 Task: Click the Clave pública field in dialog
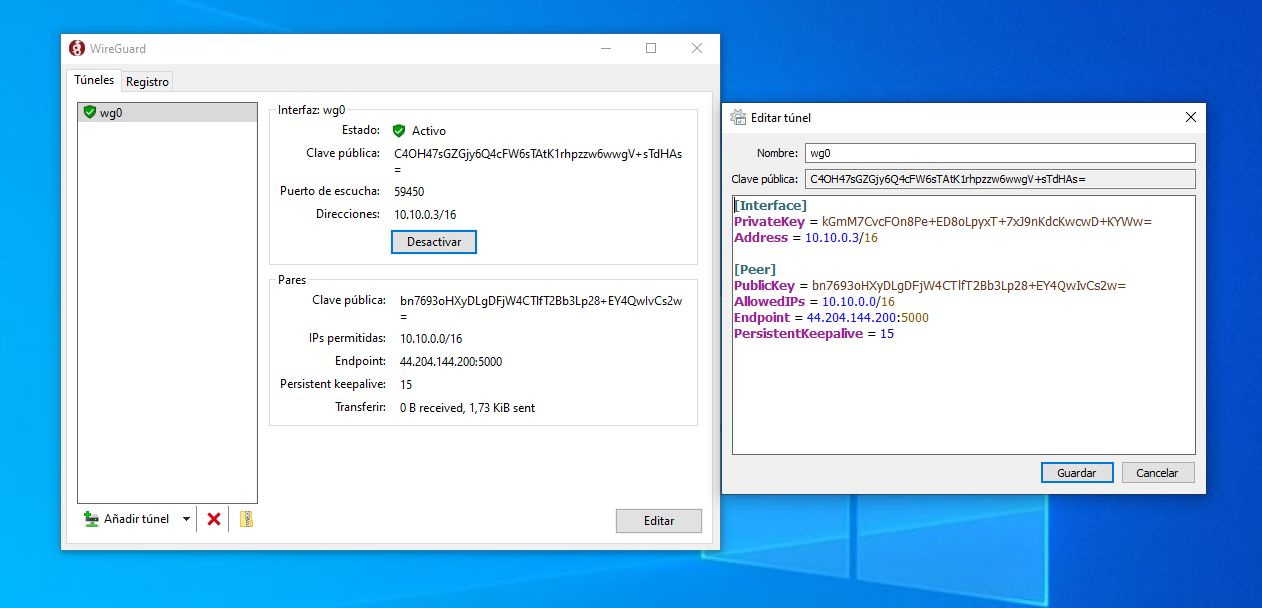(1000, 179)
